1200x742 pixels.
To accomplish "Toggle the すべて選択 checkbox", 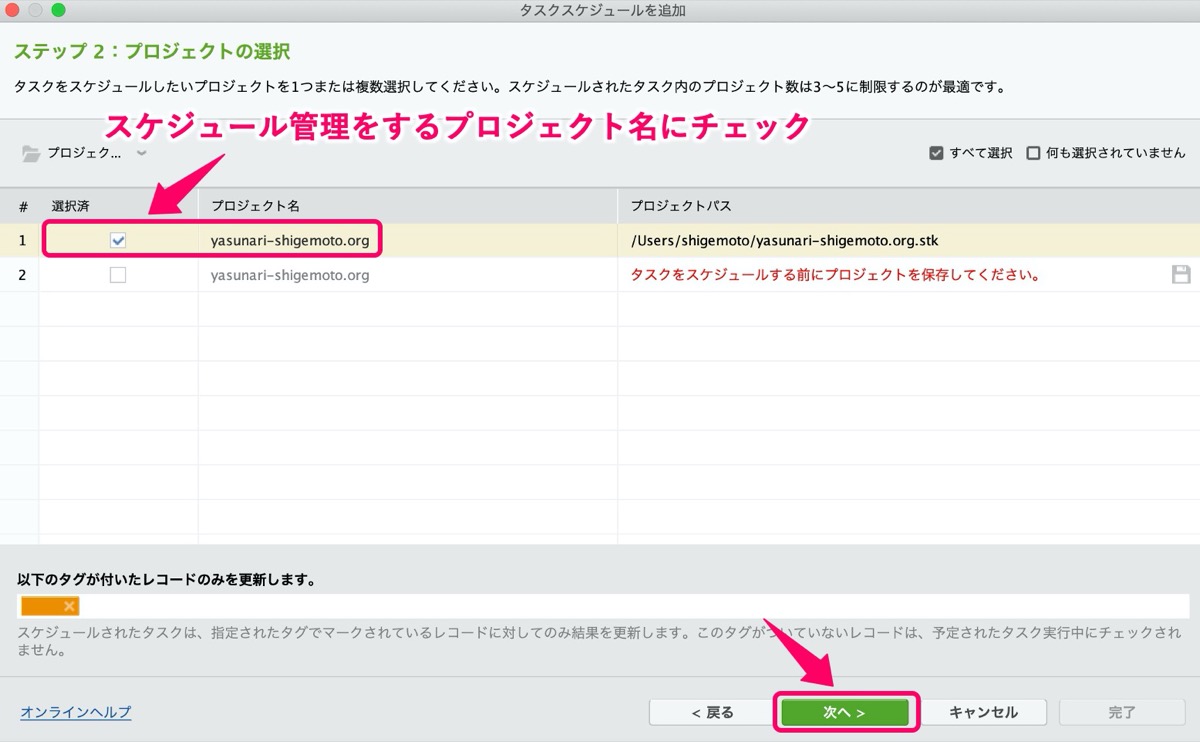I will coord(936,153).
